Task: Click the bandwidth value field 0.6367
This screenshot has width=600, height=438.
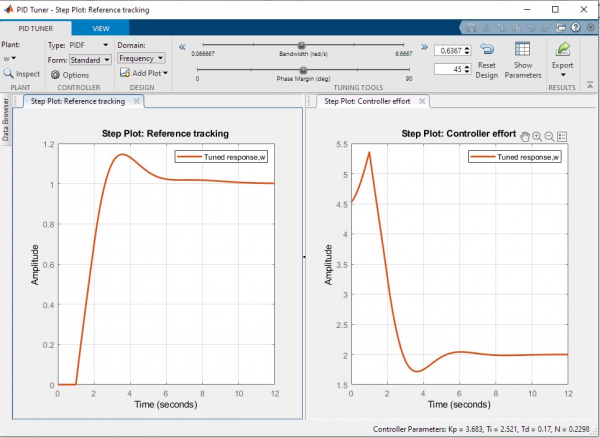Action: pos(448,50)
